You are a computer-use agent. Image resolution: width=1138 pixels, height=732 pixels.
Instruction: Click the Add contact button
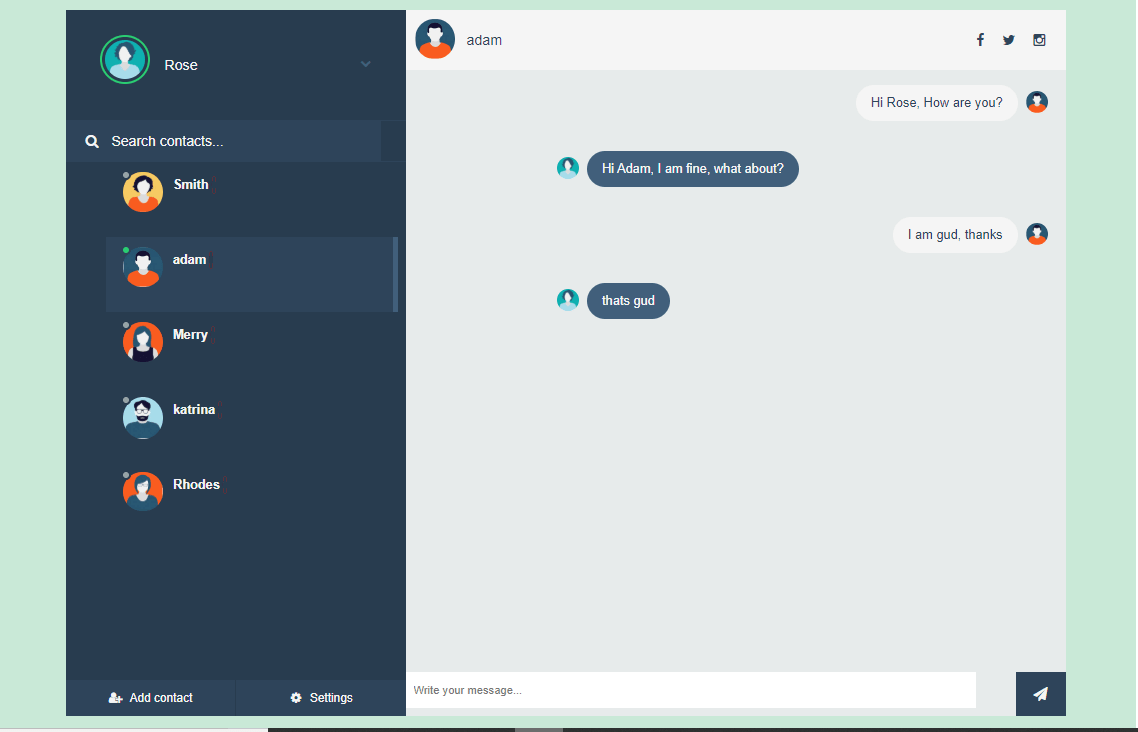(x=151, y=697)
